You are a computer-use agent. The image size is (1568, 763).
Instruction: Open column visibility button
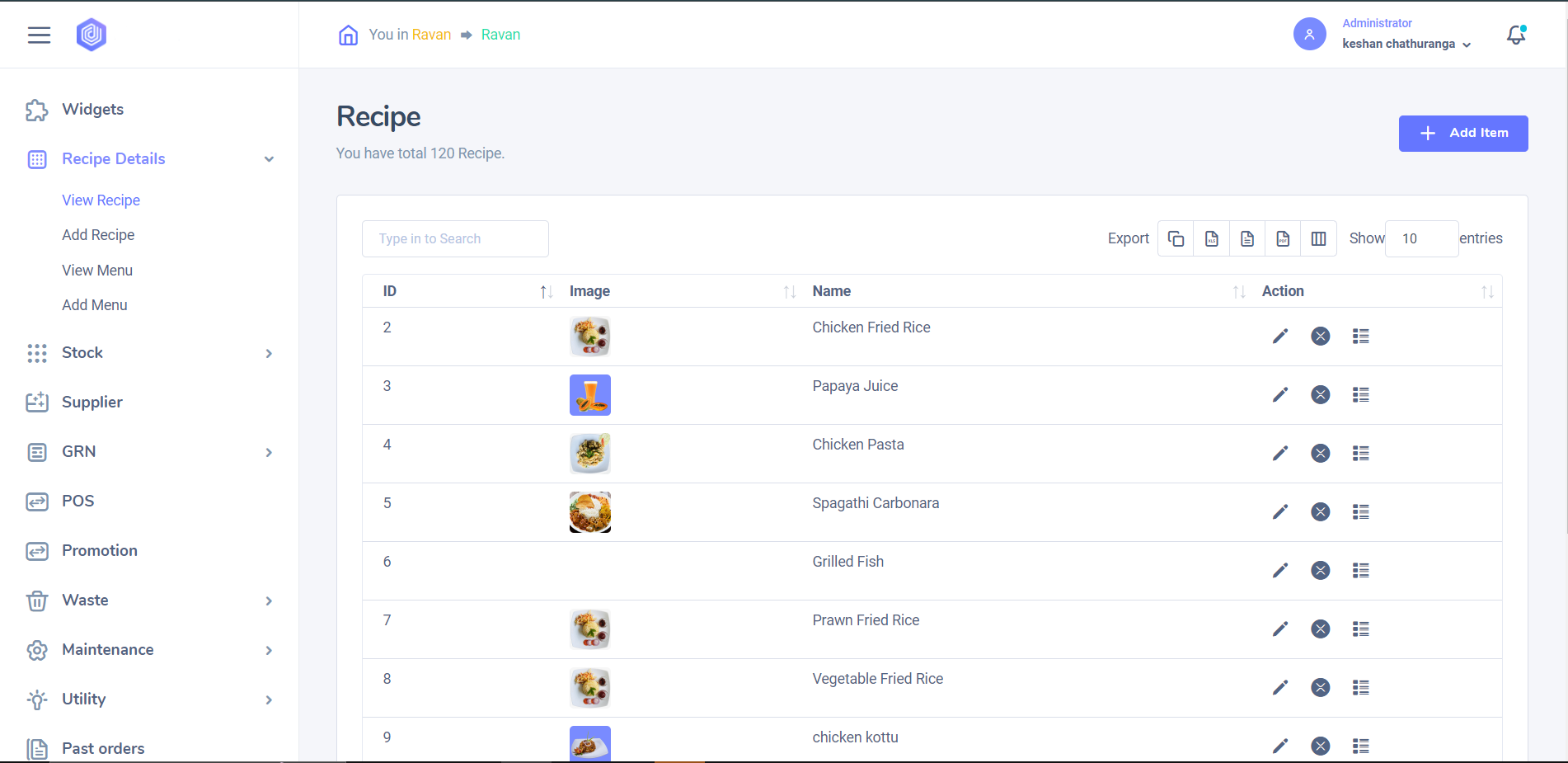tap(1318, 238)
